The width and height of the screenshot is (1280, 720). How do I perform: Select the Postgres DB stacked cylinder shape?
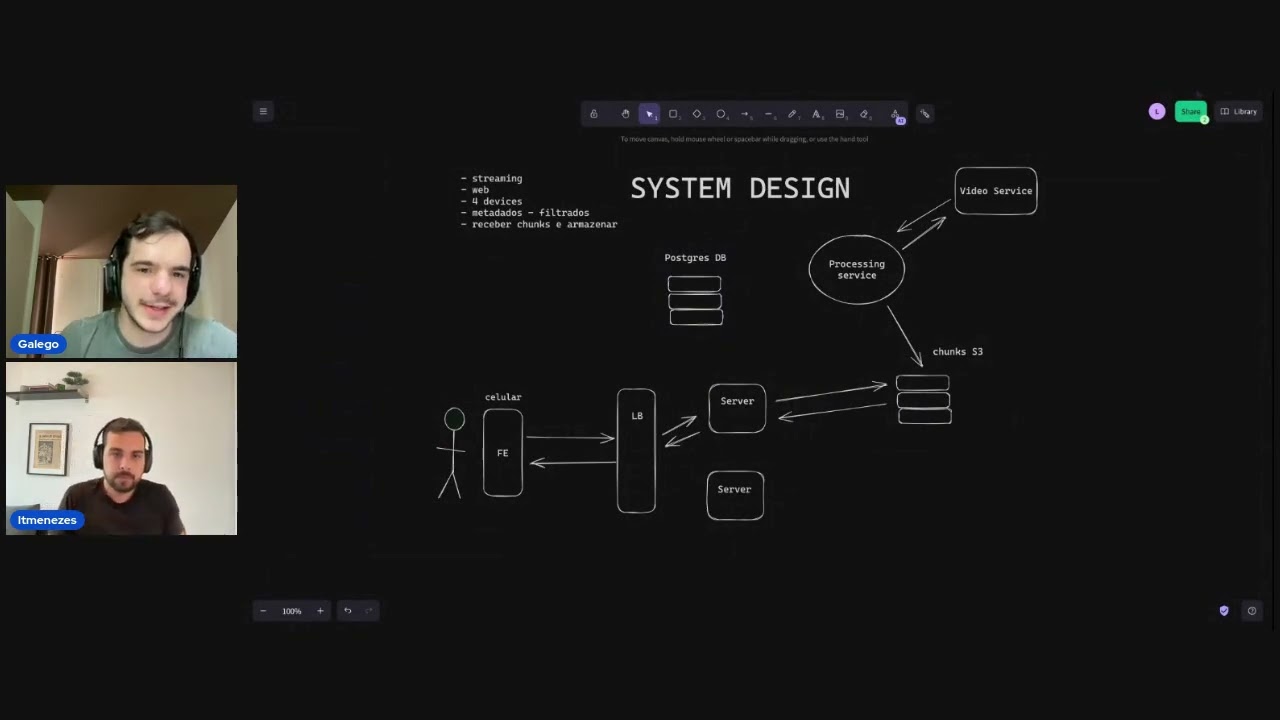coord(695,300)
